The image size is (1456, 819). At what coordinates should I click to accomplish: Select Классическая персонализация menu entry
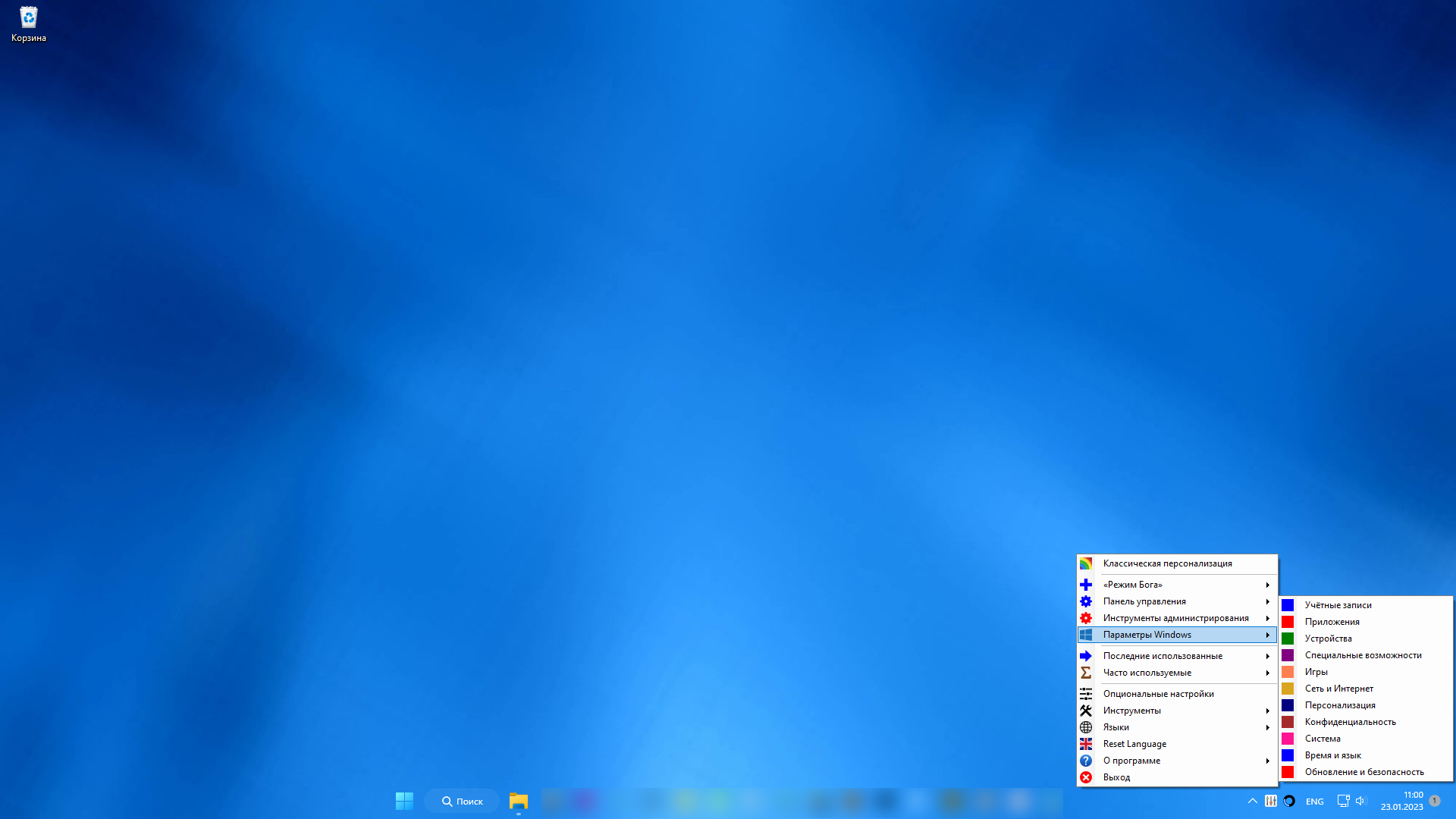point(1177,563)
